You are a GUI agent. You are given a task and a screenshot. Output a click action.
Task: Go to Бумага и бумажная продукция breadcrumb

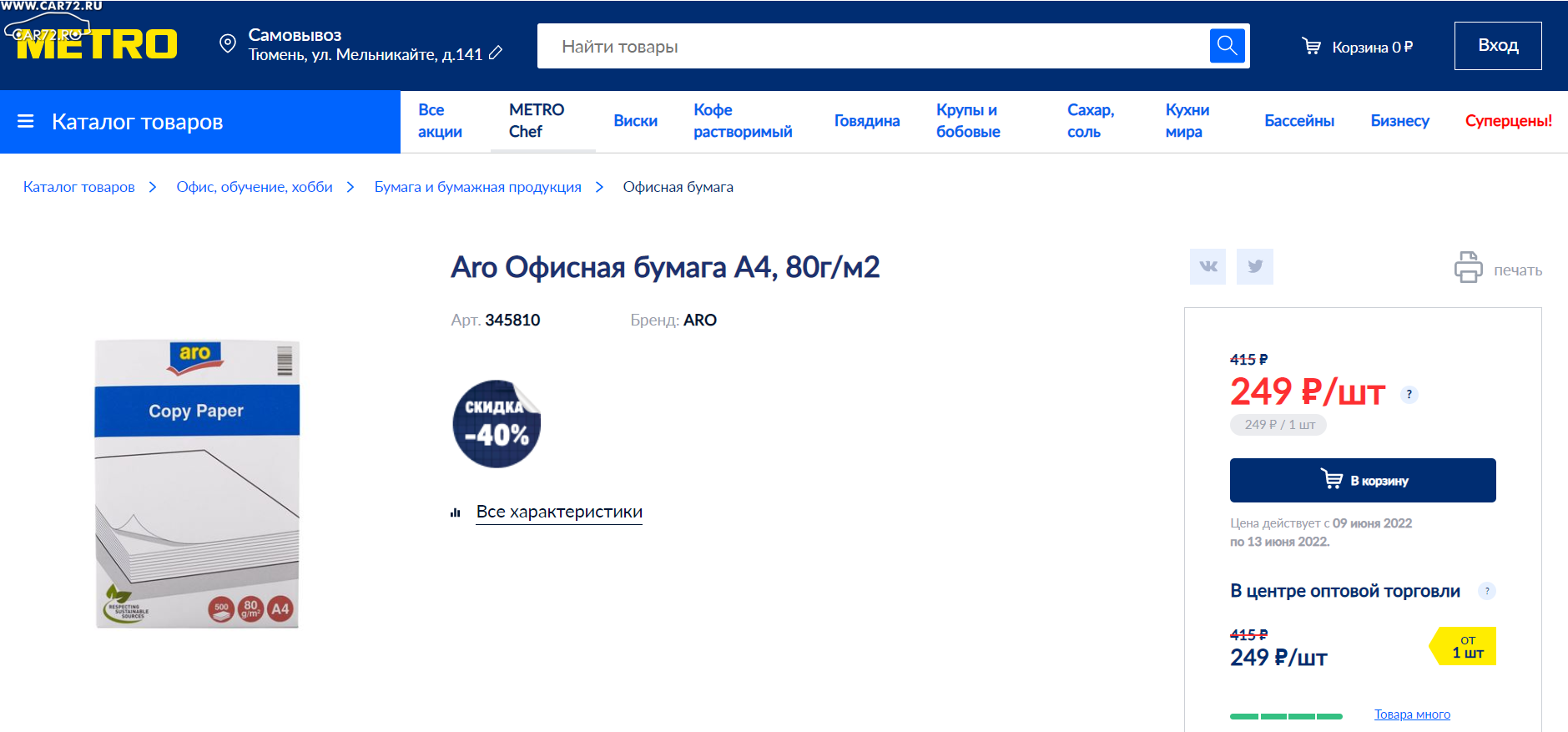477,187
